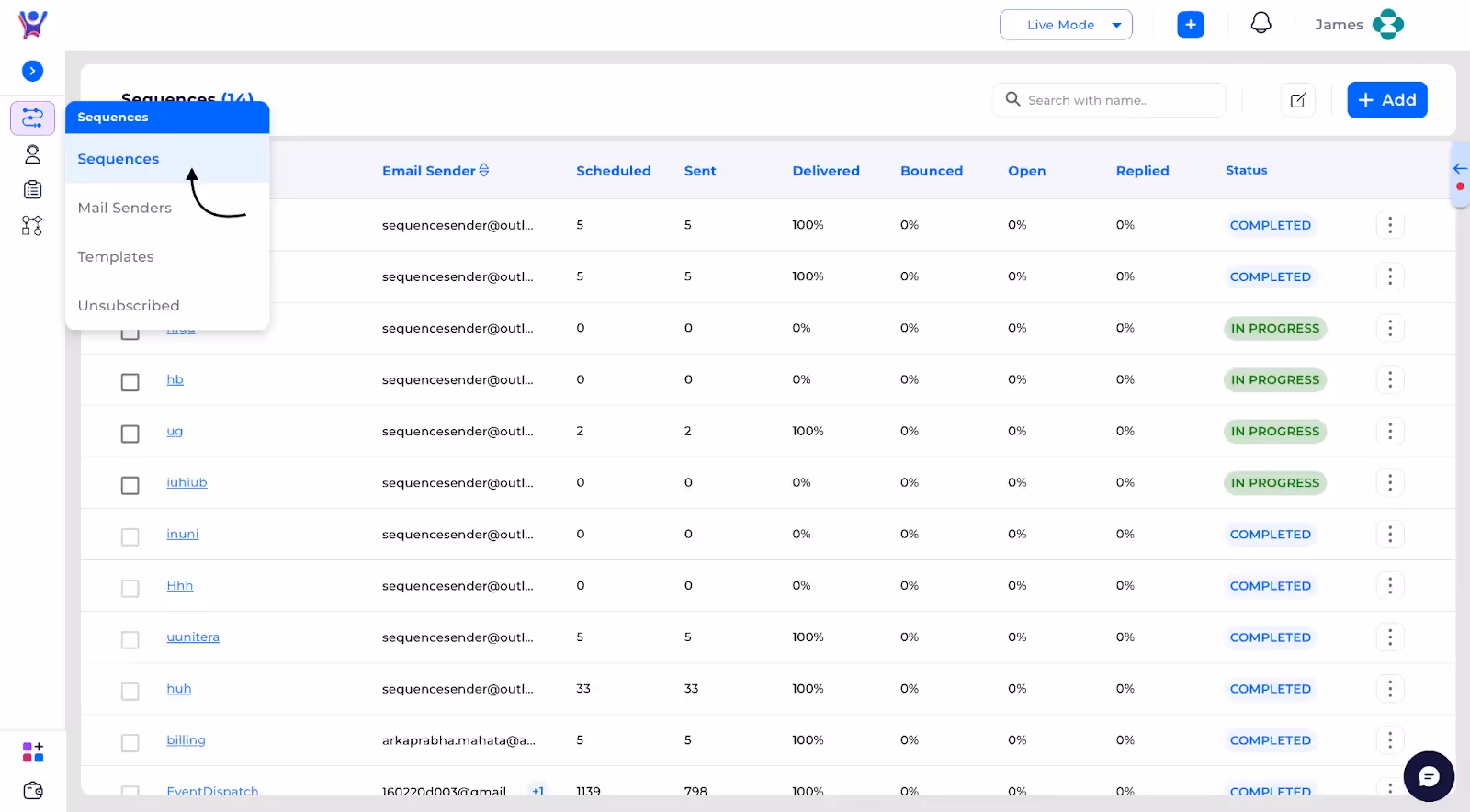Image resolution: width=1470 pixels, height=812 pixels.
Task: Click the Replied column header
Action: [1142, 171]
